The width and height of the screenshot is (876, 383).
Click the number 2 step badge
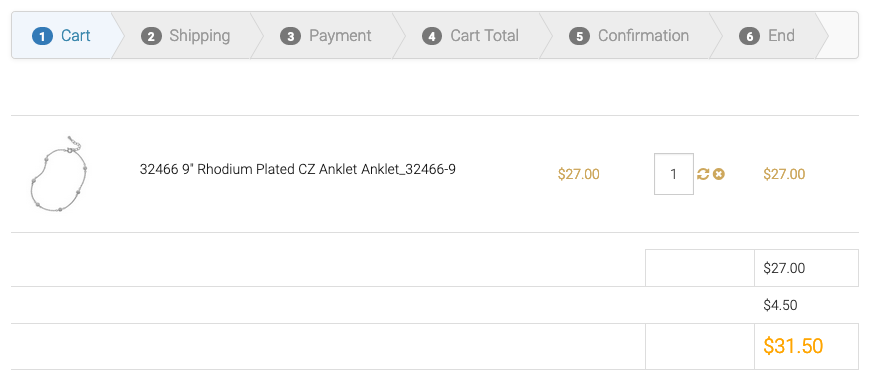151,36
